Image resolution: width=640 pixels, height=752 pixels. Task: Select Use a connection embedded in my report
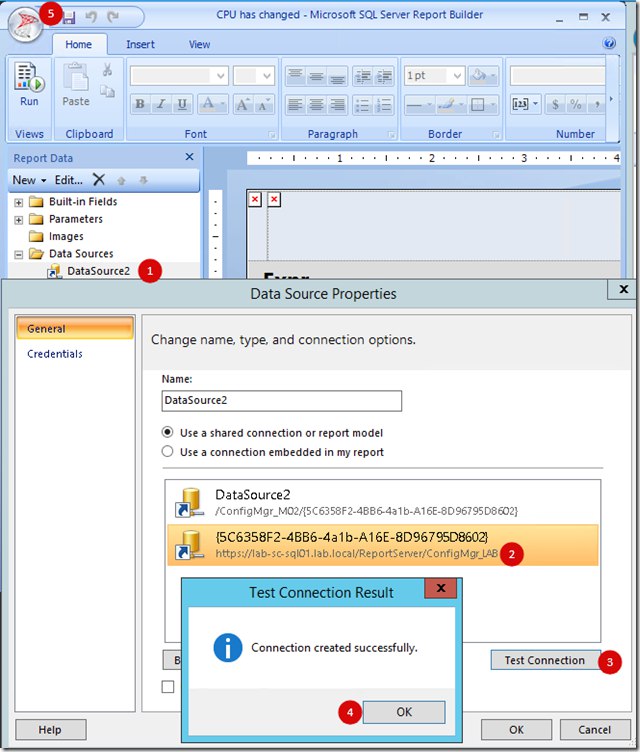click(x=167, y=451)
